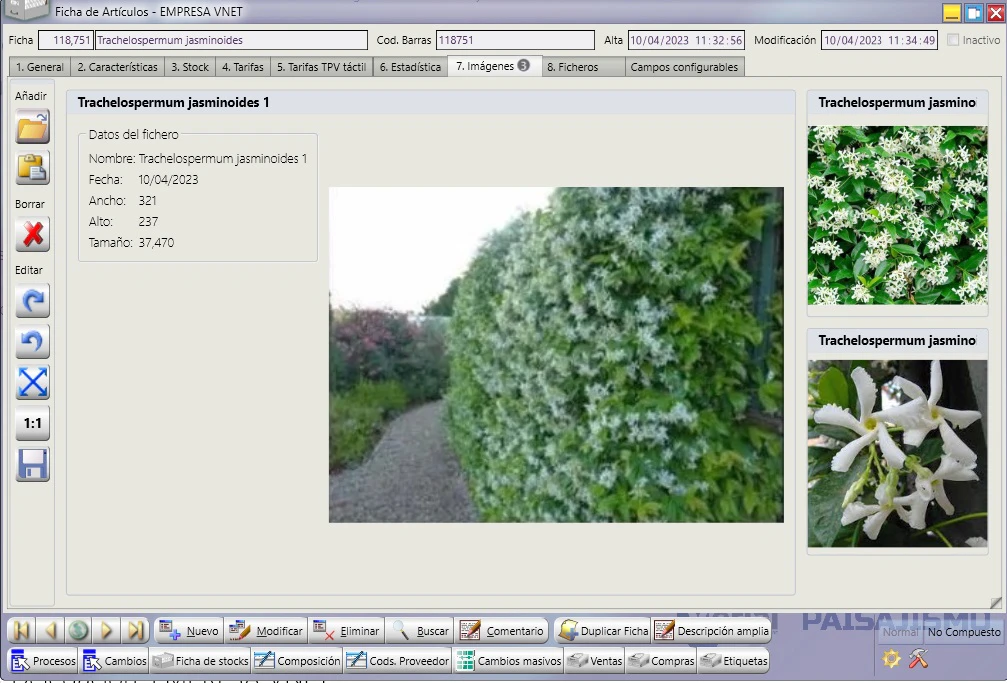The height and width of the screenshot is (683, 1007).
Task: Delete image with red X icon
Action: [32, 235]
